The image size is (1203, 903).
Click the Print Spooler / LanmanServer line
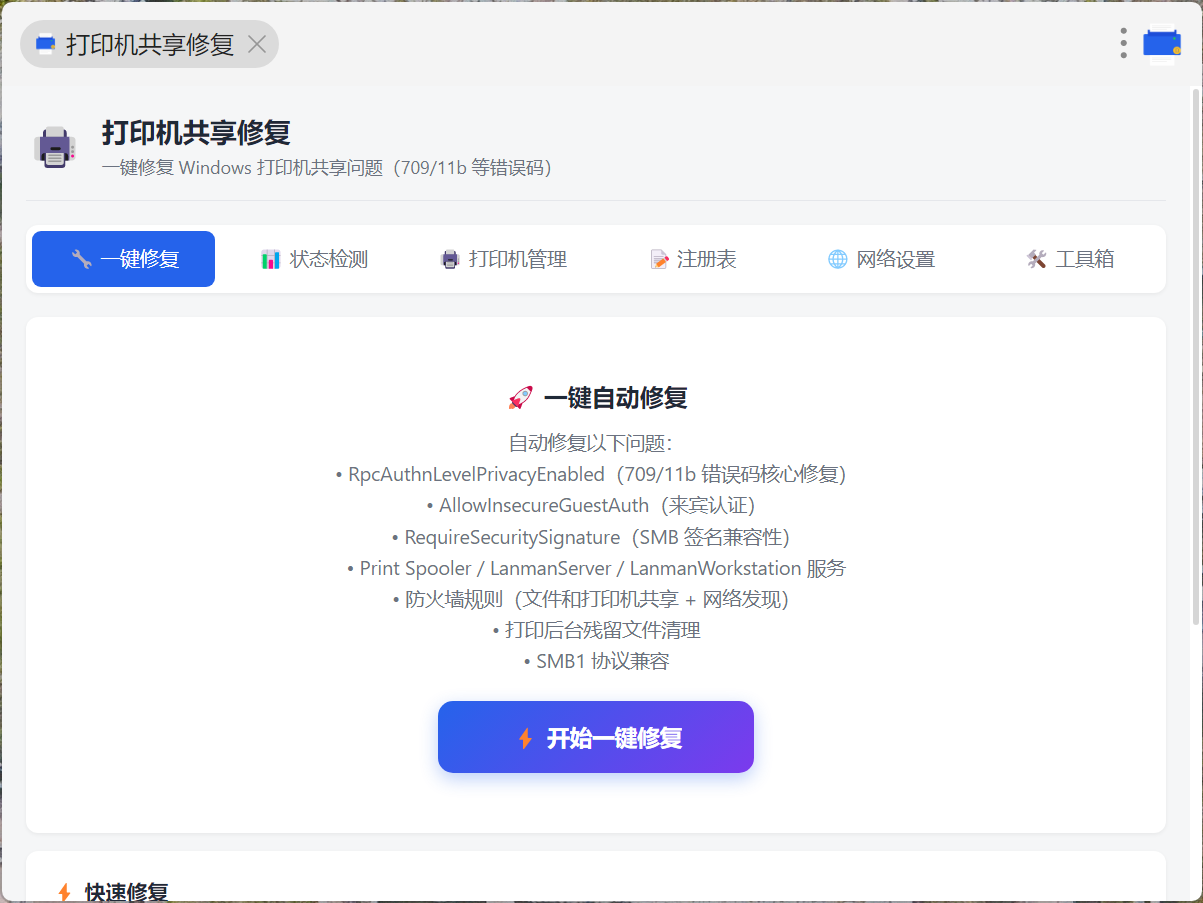pyautogui.click(x=596, y=568)
